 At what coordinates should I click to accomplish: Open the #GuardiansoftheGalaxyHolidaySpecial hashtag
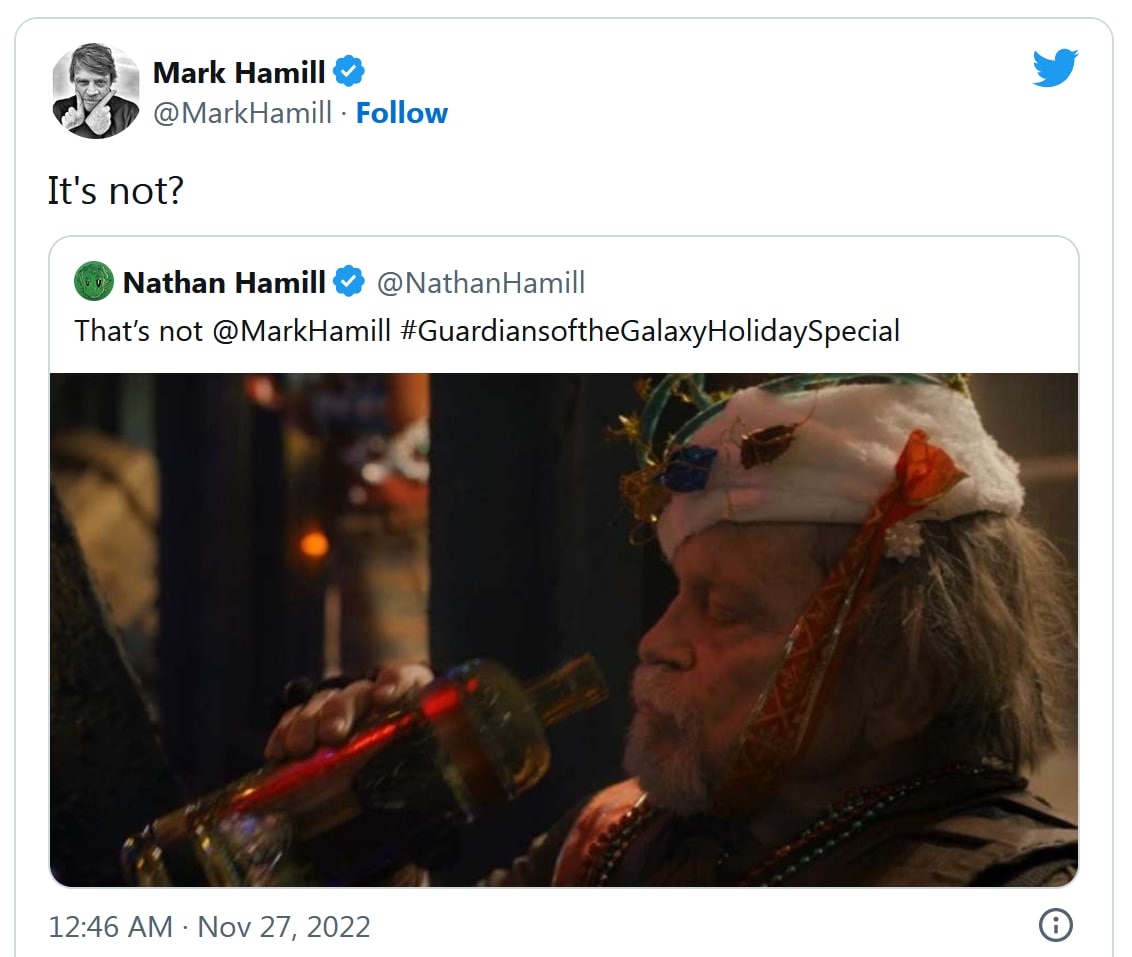pos(649,331)
